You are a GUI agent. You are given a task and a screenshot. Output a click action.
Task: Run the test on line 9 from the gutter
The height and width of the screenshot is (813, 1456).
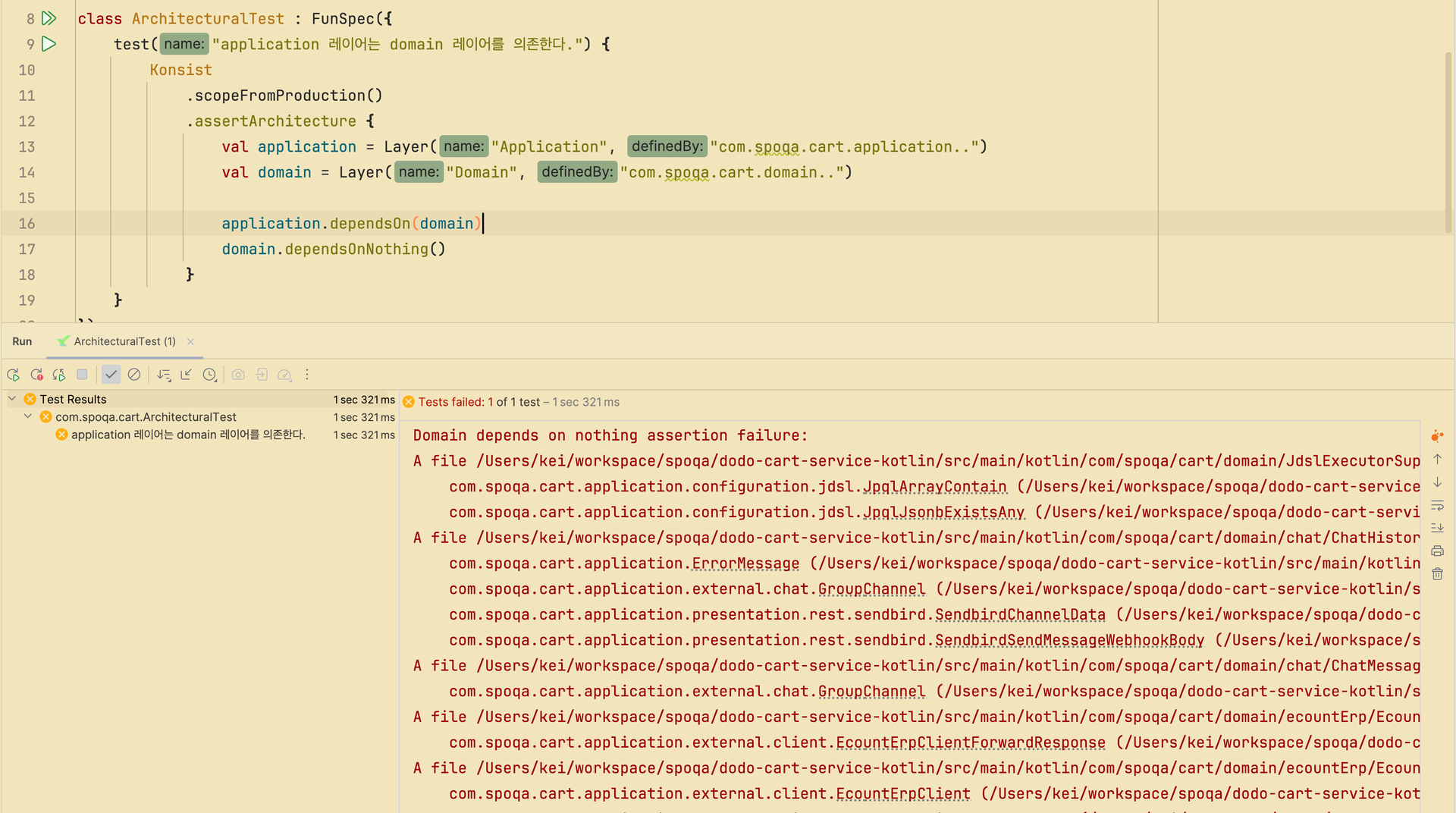click(x=49, y=44)
